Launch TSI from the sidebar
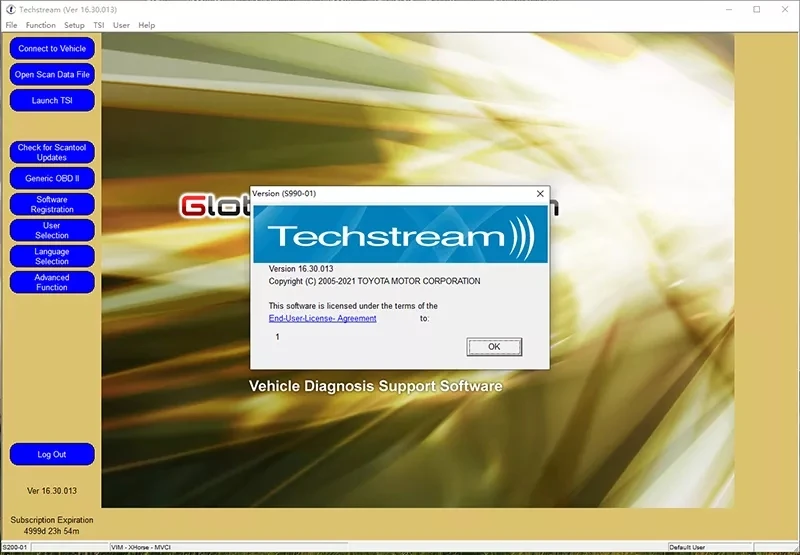800x555 pixels. coord(52,100)
